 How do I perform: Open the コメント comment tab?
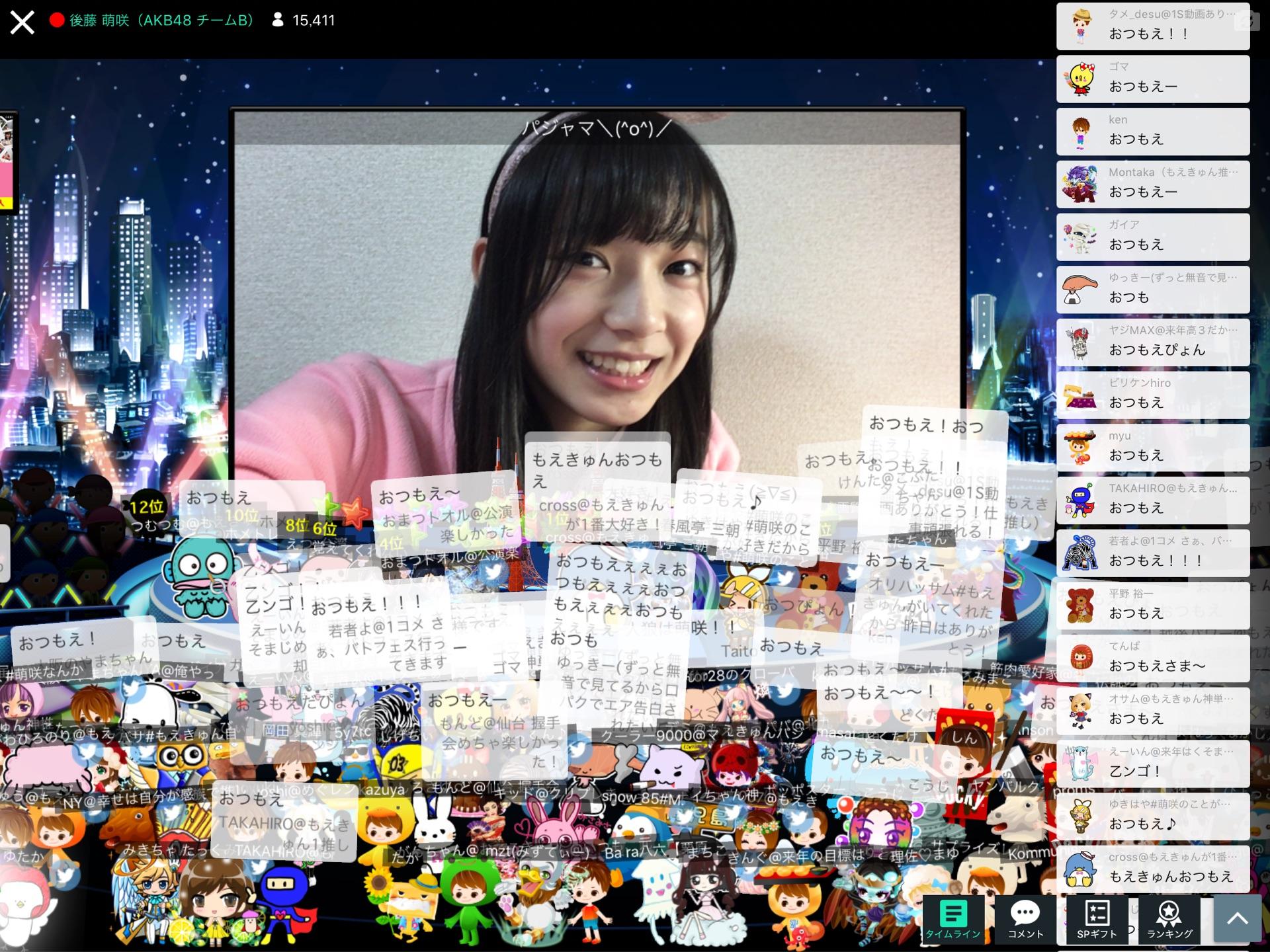pyautogui.click(x=1025, y=919)
